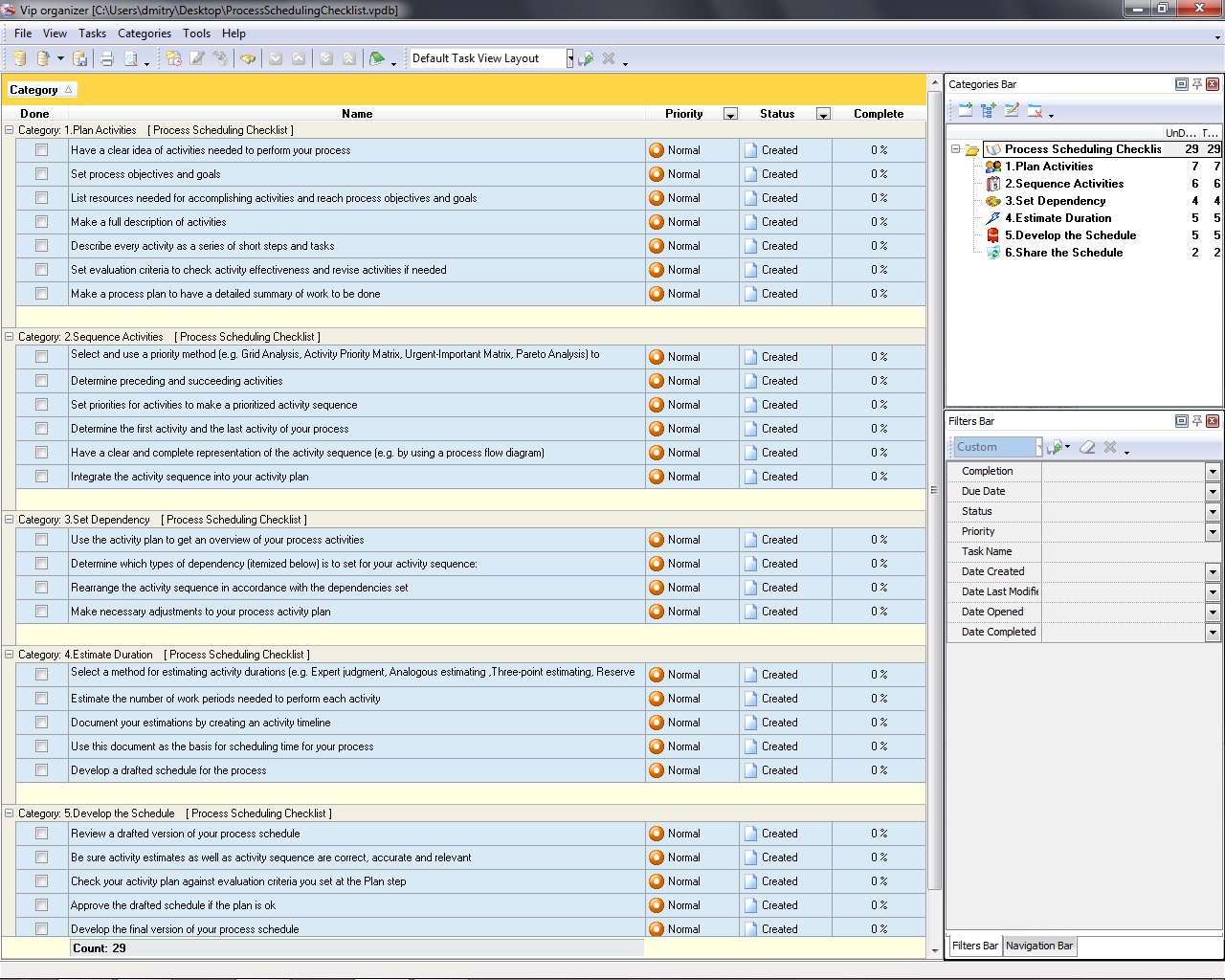This screenshot has width=1225, height=980.
Task: Click the Task Name filter input field
Action: pos(1129,552)
